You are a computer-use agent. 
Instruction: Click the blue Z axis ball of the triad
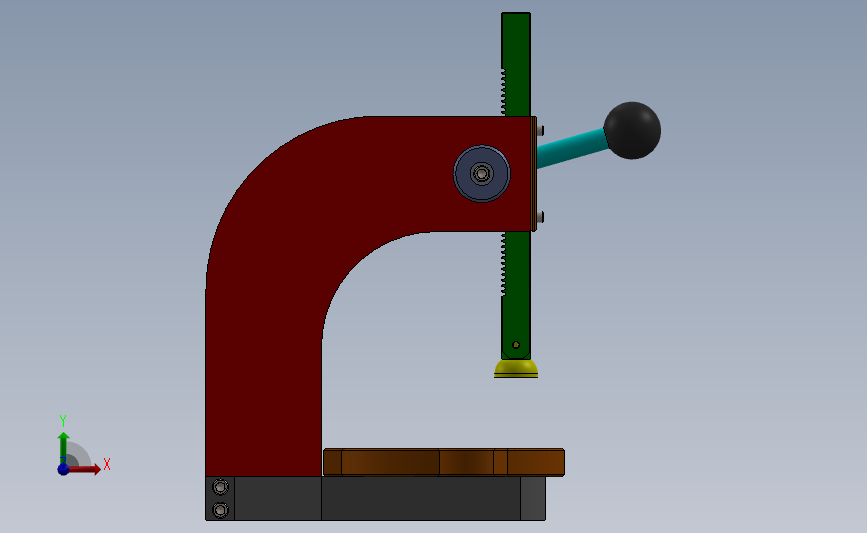point(64,469)
